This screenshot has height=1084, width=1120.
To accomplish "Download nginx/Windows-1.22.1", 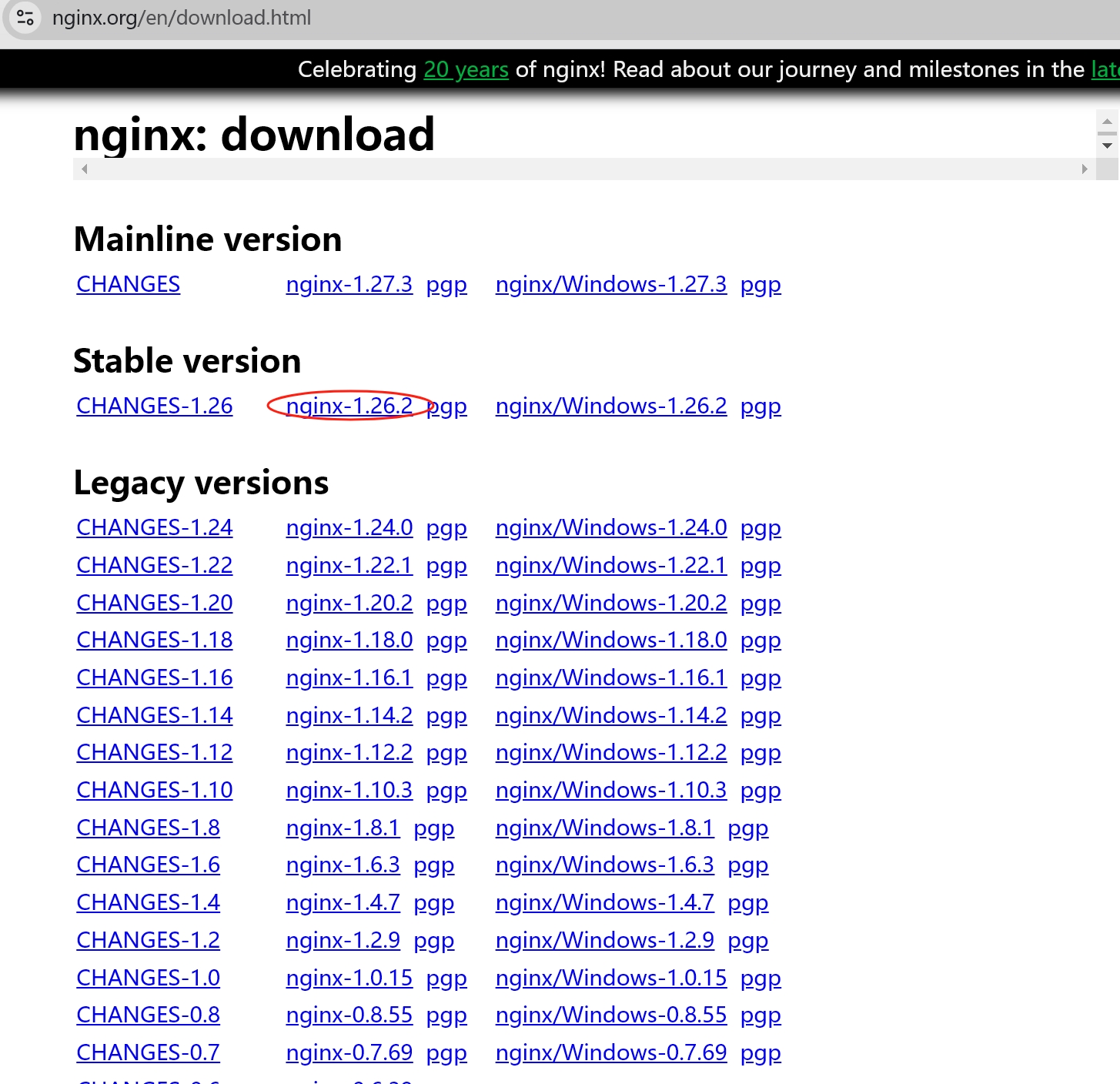I will click(610, 565).
